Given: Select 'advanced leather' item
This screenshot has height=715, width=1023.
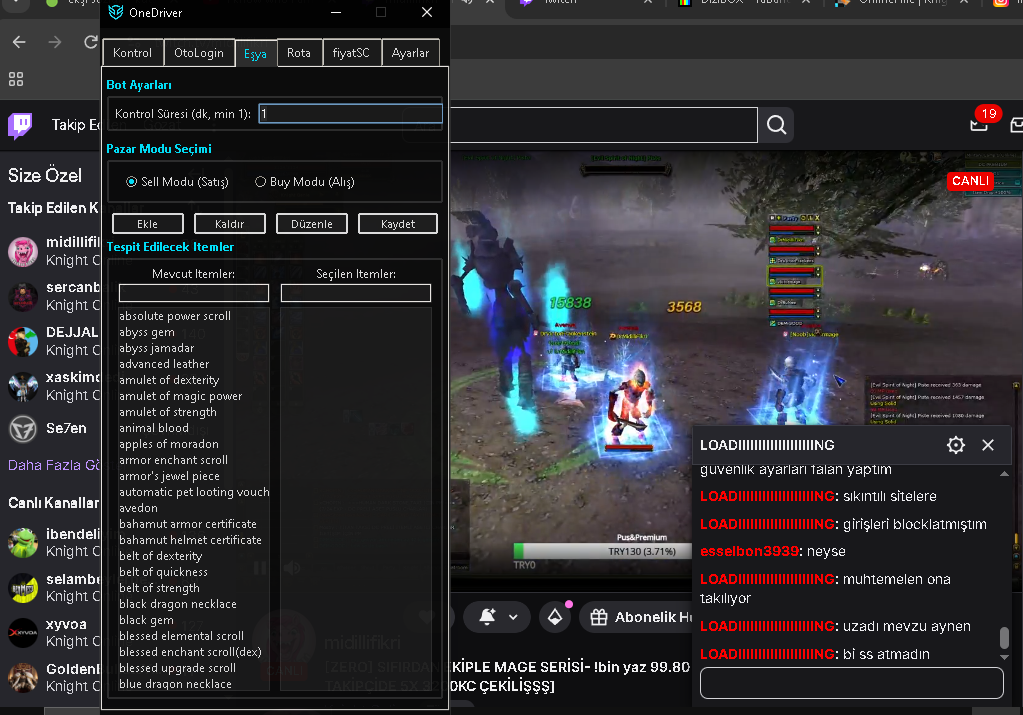Looking at the screenshot, I should pos(164,364).
